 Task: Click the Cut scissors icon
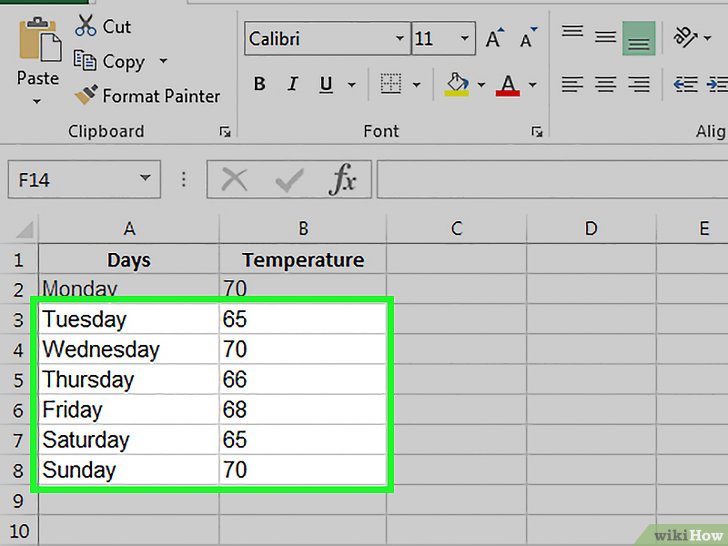pos(87,25)
